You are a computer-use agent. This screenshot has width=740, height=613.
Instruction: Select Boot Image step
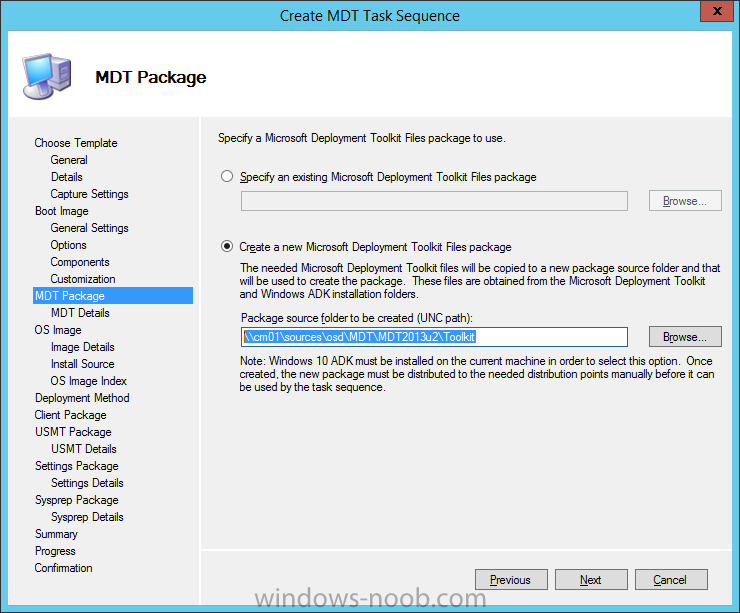coord(62,211)
